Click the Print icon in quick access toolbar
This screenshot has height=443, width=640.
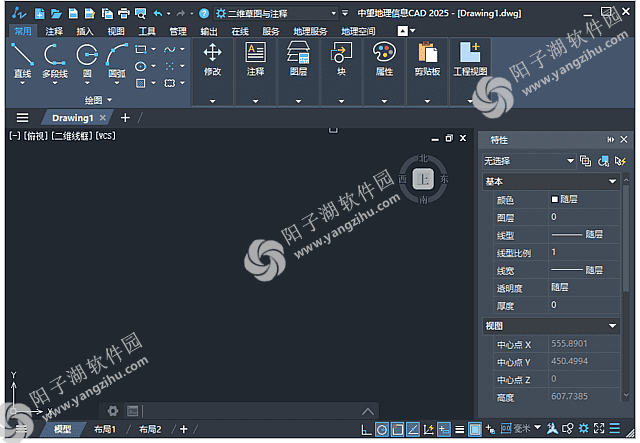pos(124,13)
